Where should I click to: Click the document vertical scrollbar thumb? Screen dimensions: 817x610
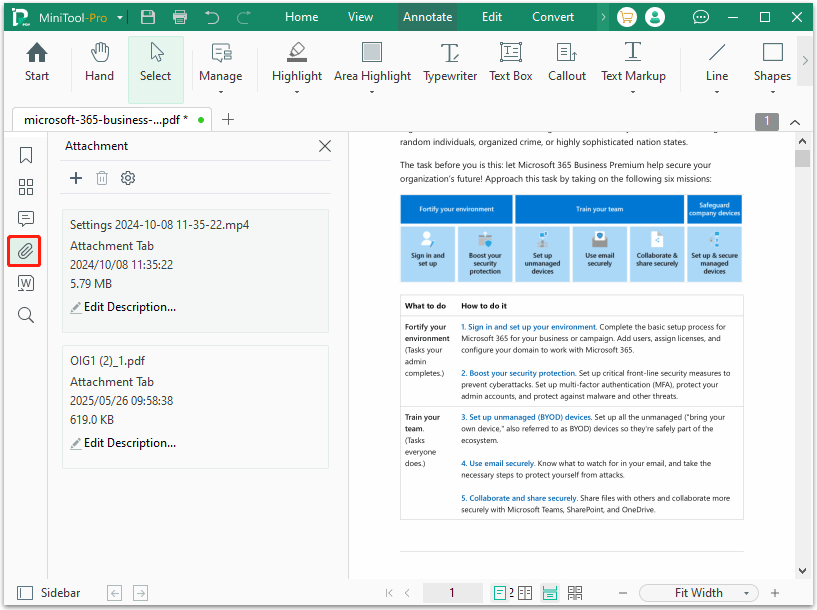(x=802, y=158)
